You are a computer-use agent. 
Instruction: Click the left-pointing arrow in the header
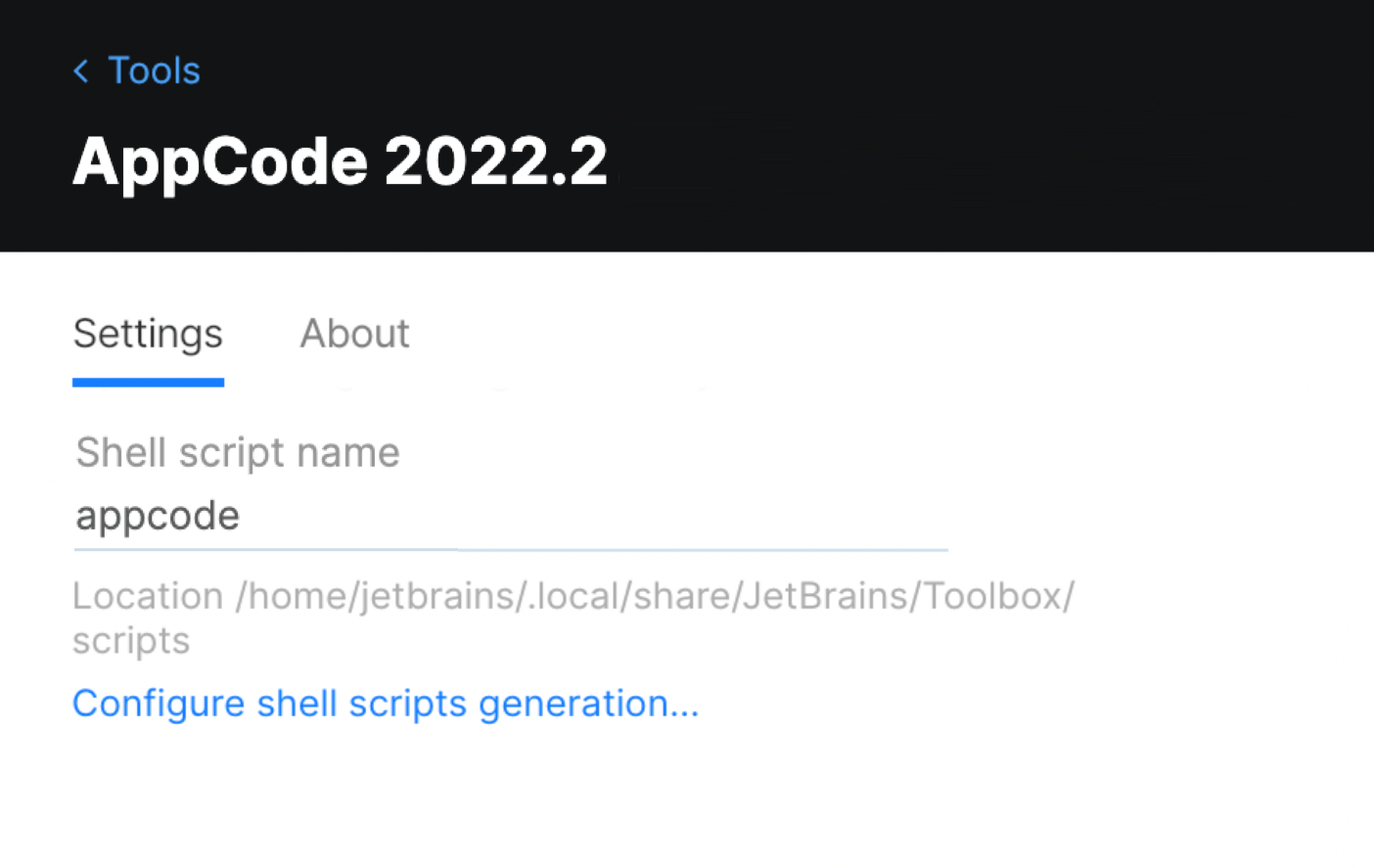pyautogui.click(x=81, y=70)
